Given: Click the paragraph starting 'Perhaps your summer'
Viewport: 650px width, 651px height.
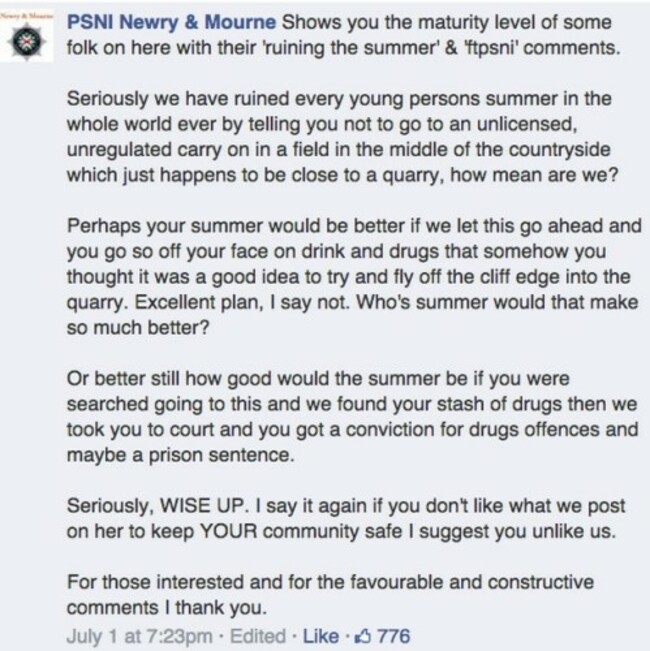Looking at the screenshot, I should (x=354, y=277).
